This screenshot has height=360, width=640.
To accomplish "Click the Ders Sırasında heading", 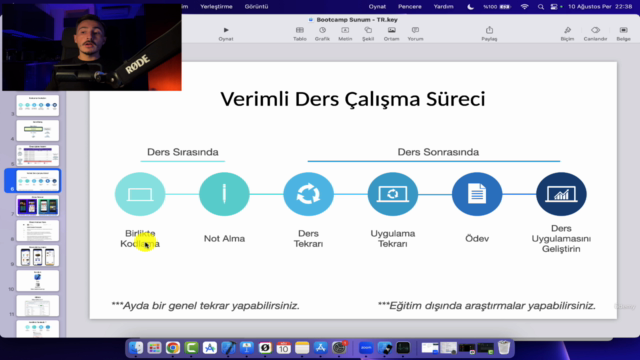I will [x=182, y=152].
